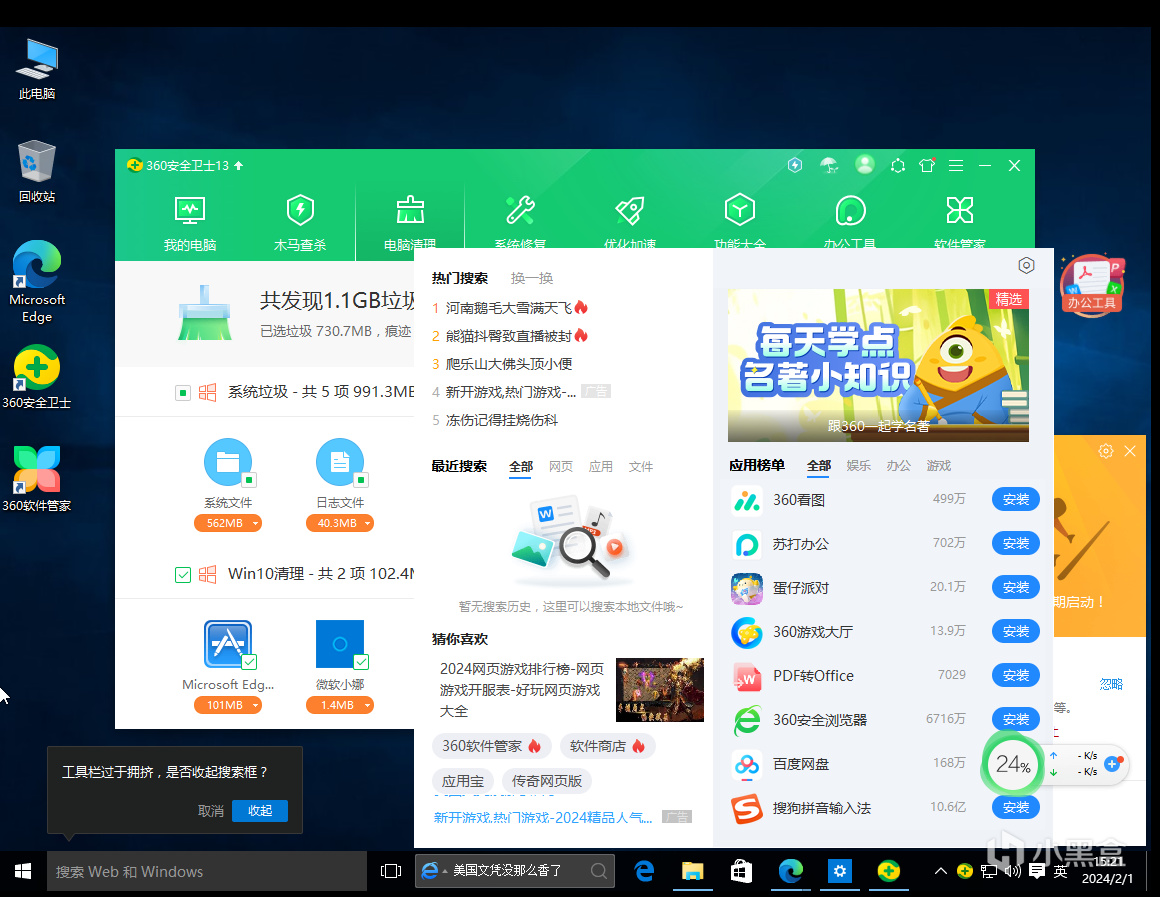Open the 360 main menu hamburger icon
1160x897 pixels.
956,166
